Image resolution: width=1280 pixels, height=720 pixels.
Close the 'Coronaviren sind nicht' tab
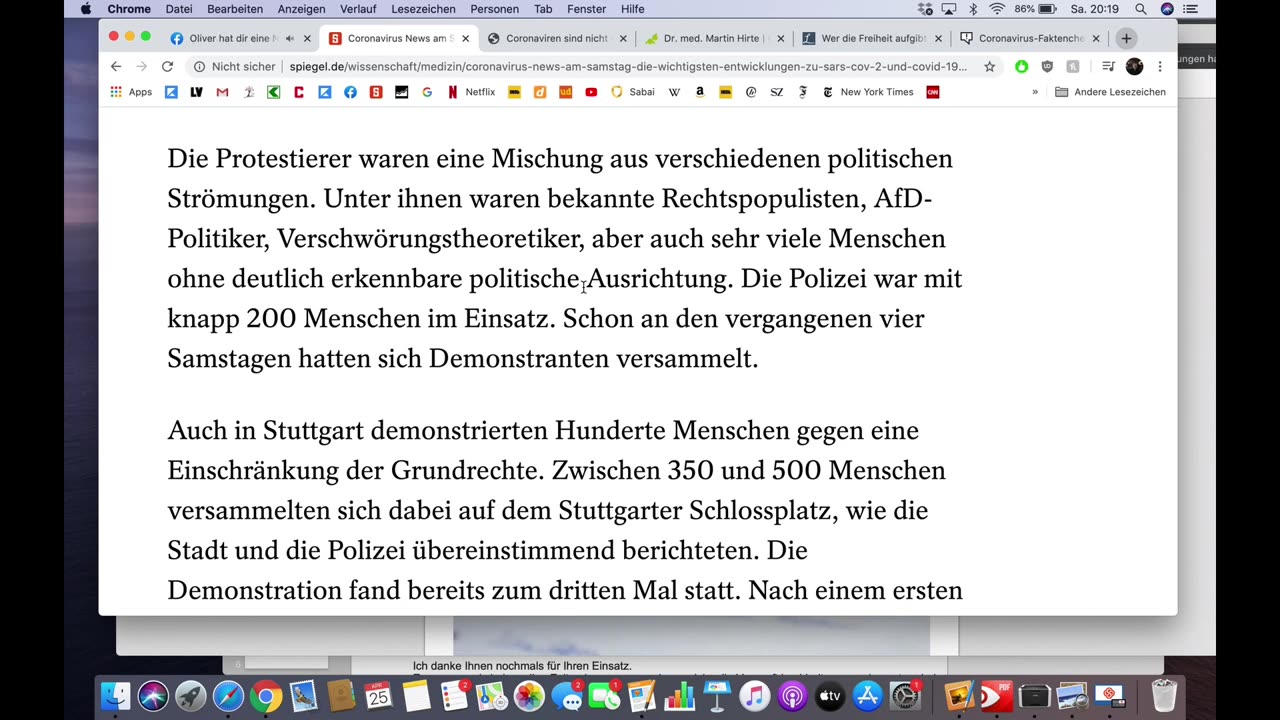click(x=623, y=39)
